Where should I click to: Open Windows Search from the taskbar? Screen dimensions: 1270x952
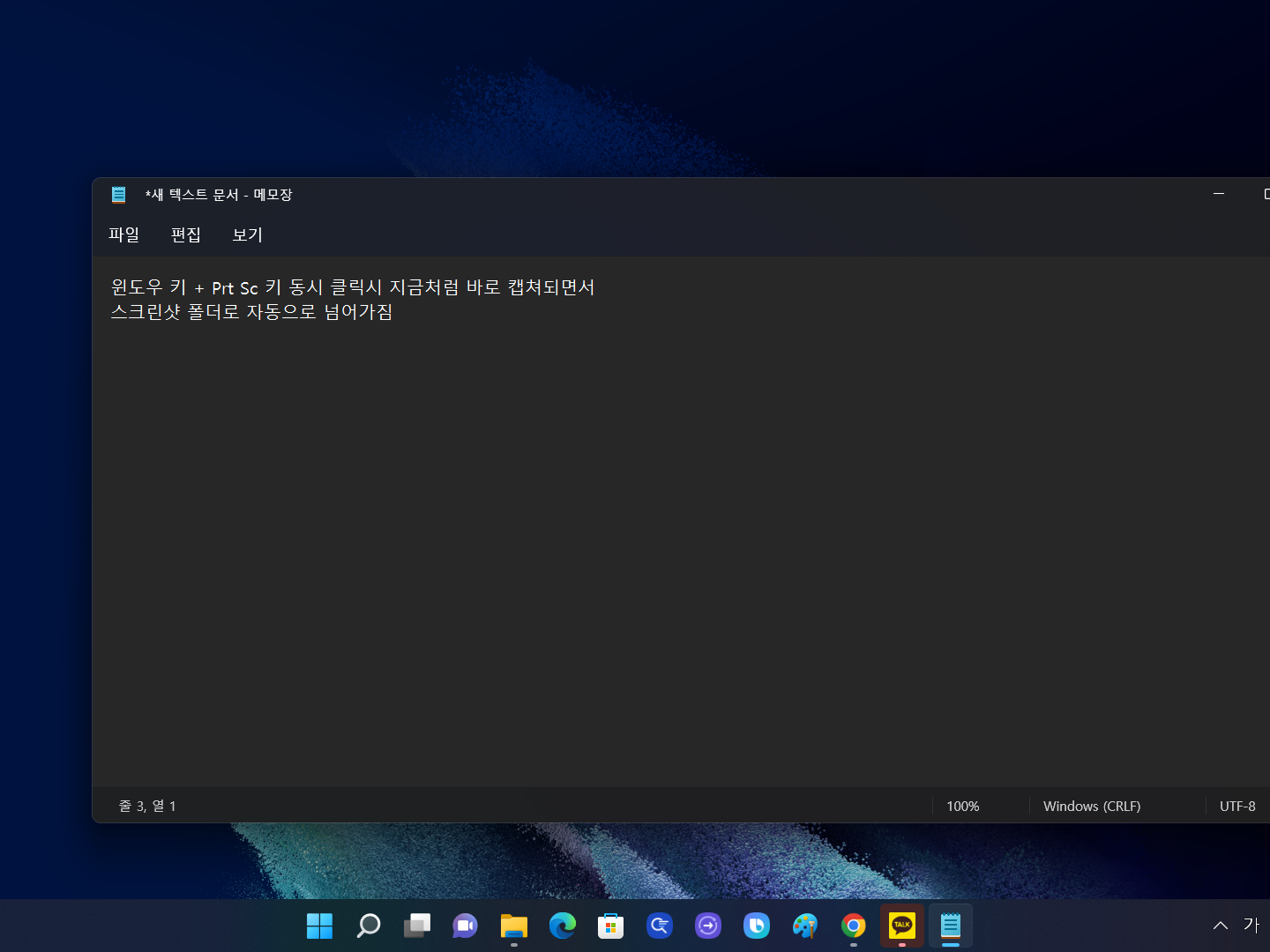[368, 926]
